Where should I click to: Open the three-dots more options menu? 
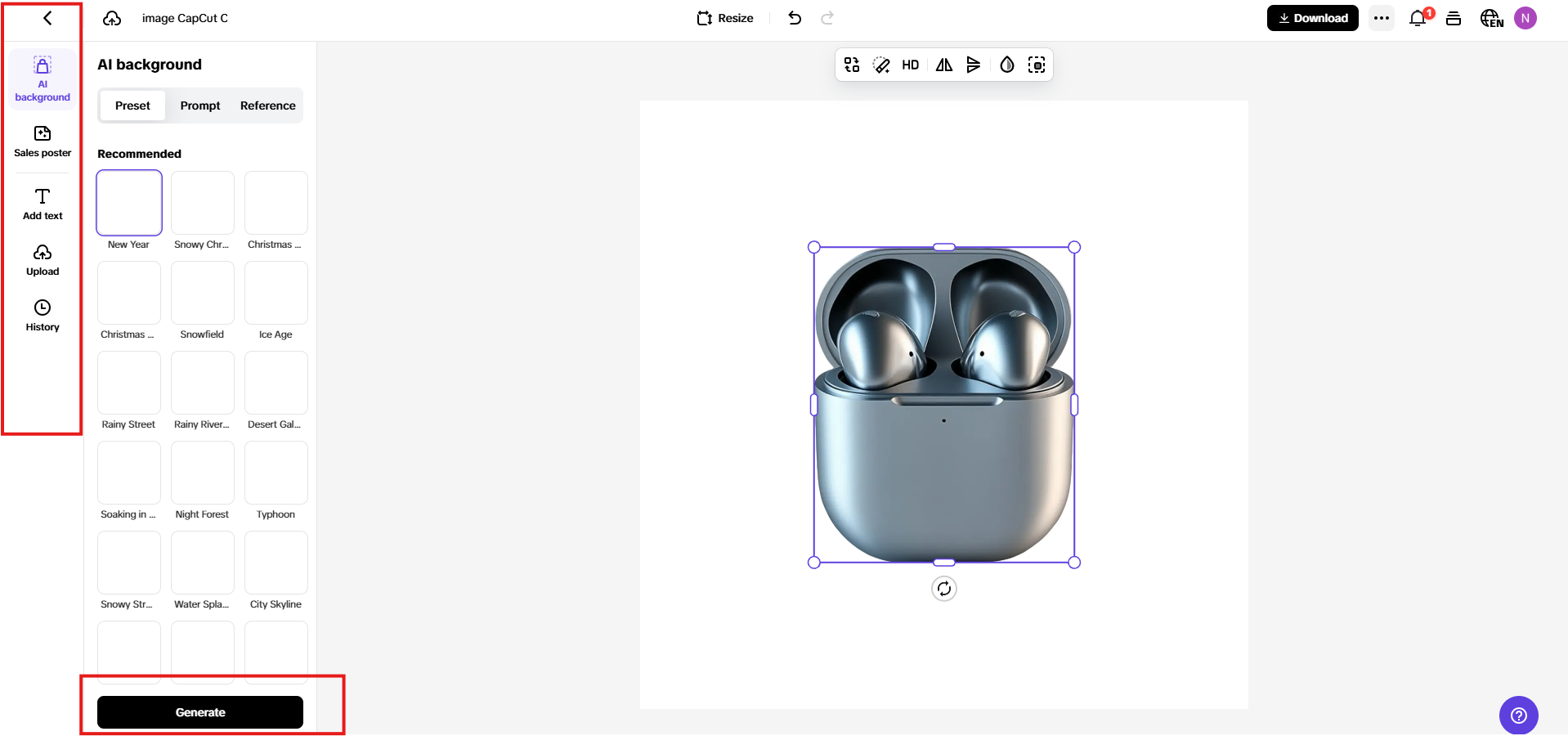(1382, 18)
